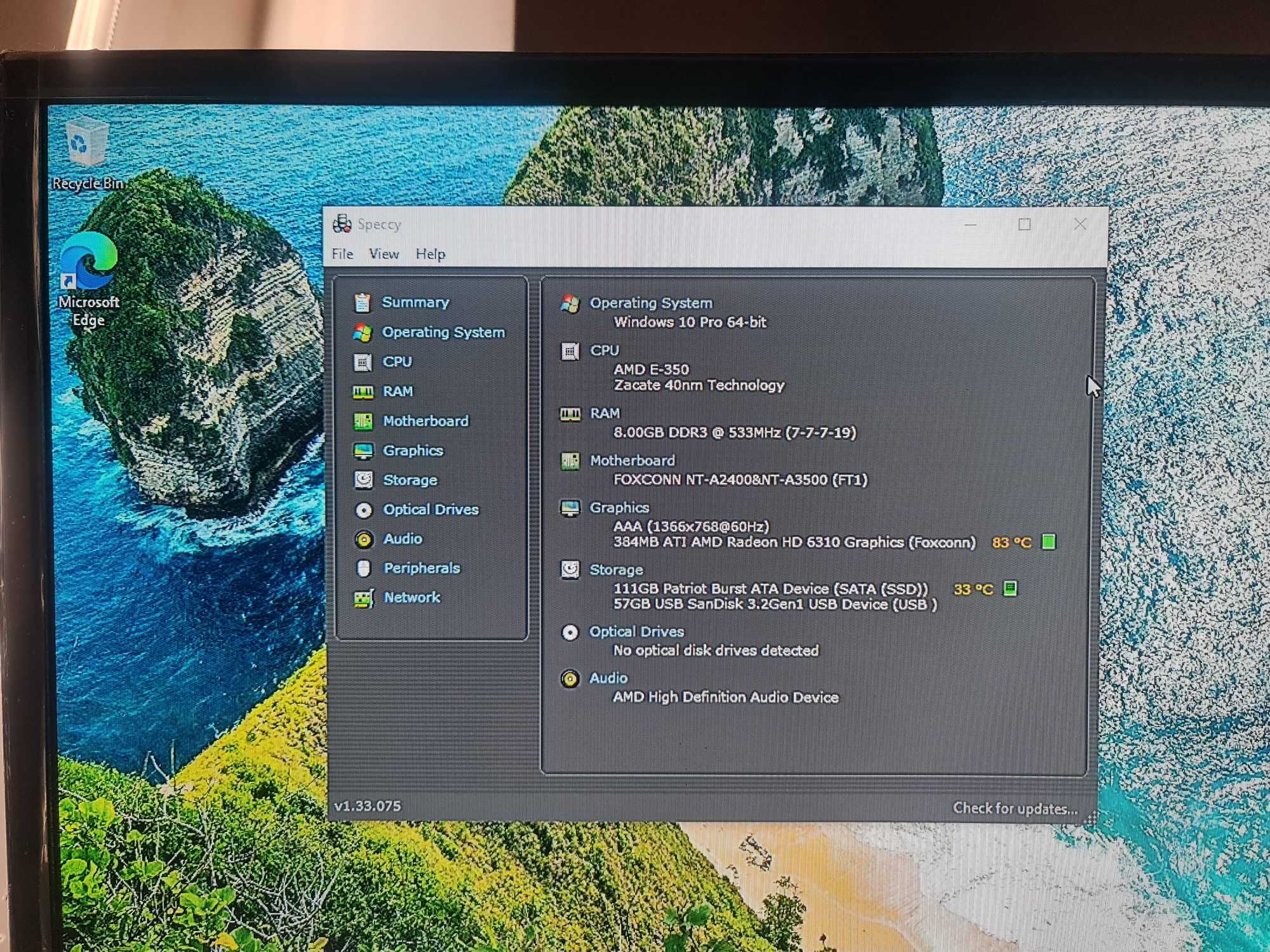Click the 8.00GB DDR3 @ 533MHz text
1270x952 pixels.
pyautogui.click(x=735, y=432)
